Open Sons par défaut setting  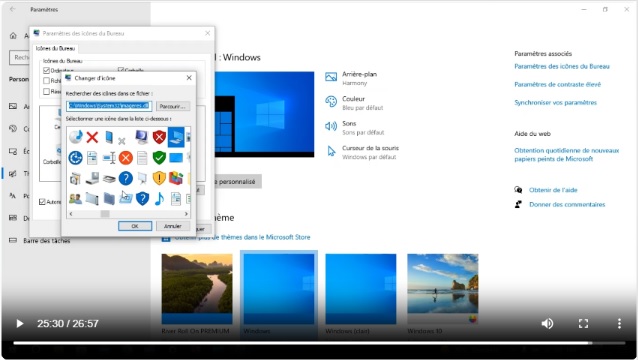pos(354,128)
